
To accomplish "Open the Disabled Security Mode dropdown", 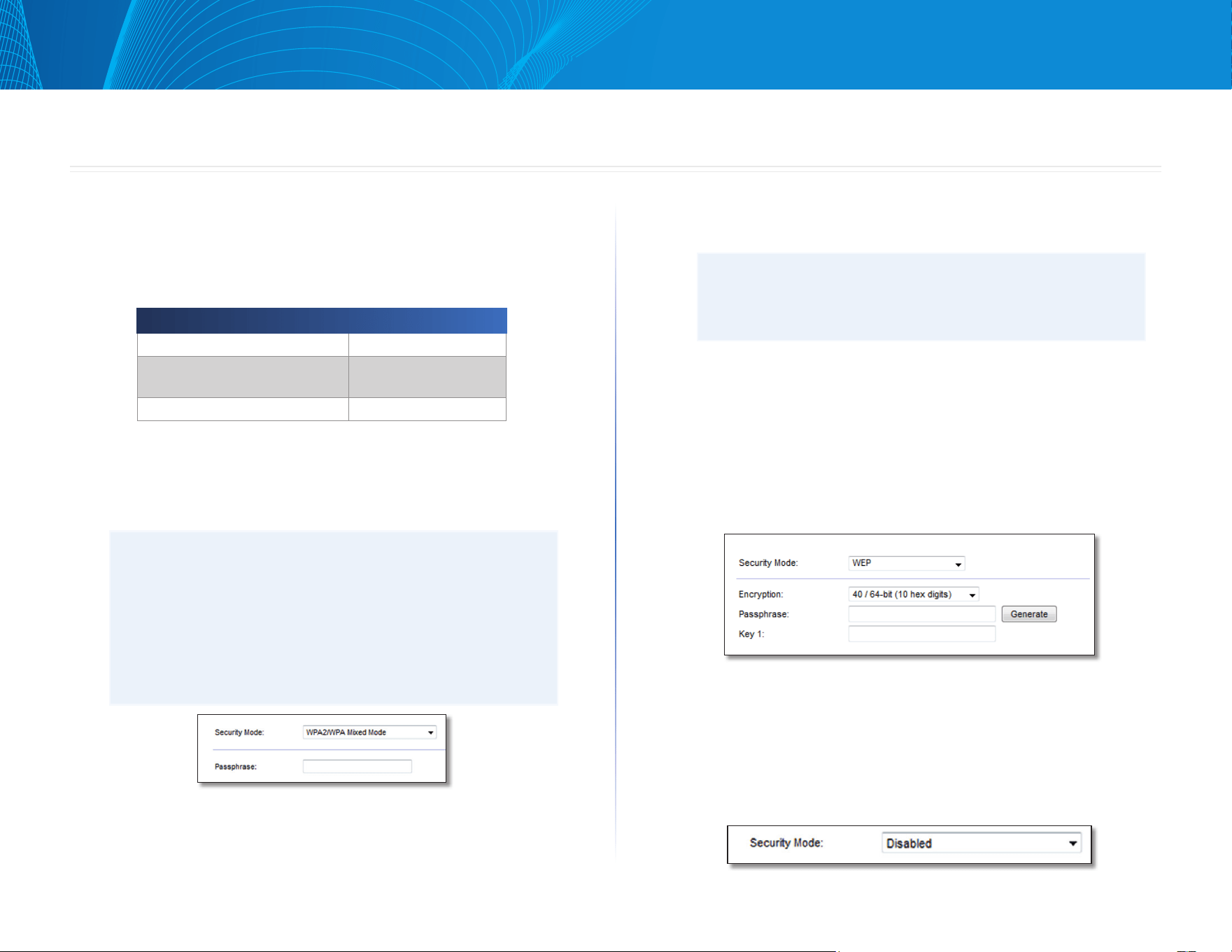I will tap(981, 843).
